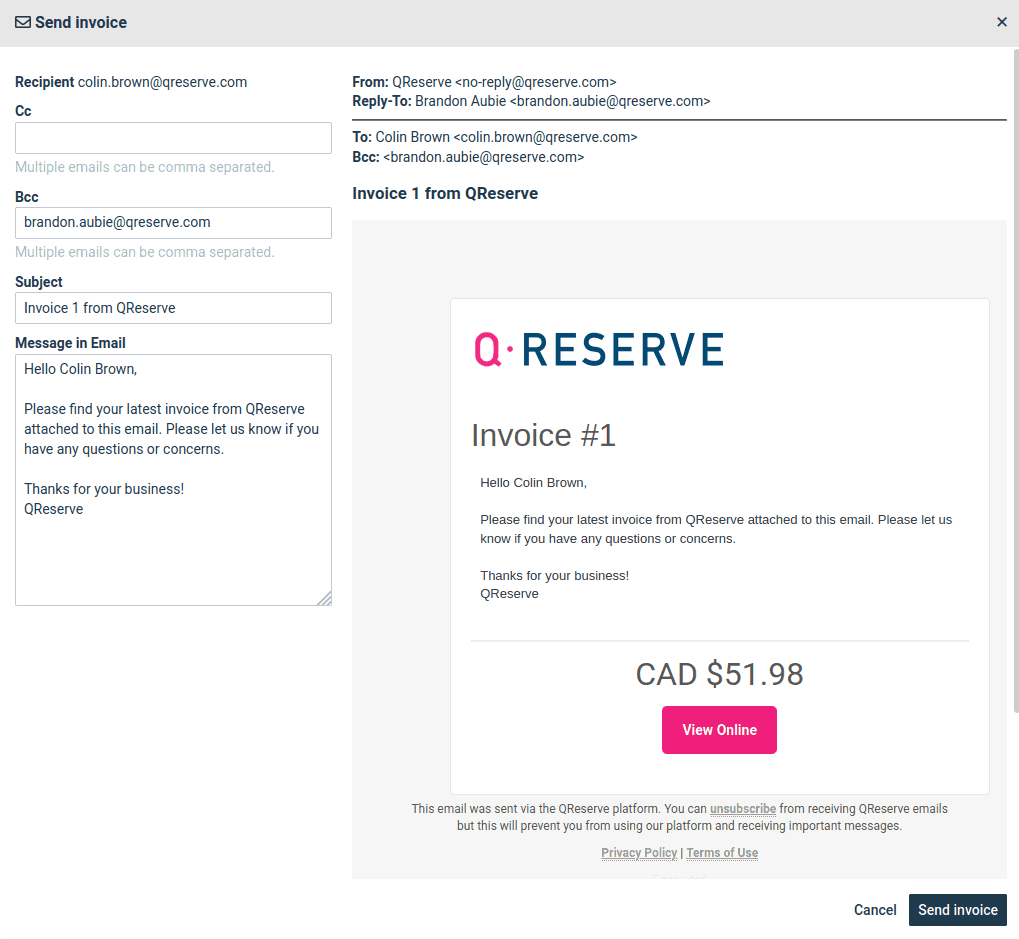
Task: Click the QReserve logo in the email preview
Action: 597,350
